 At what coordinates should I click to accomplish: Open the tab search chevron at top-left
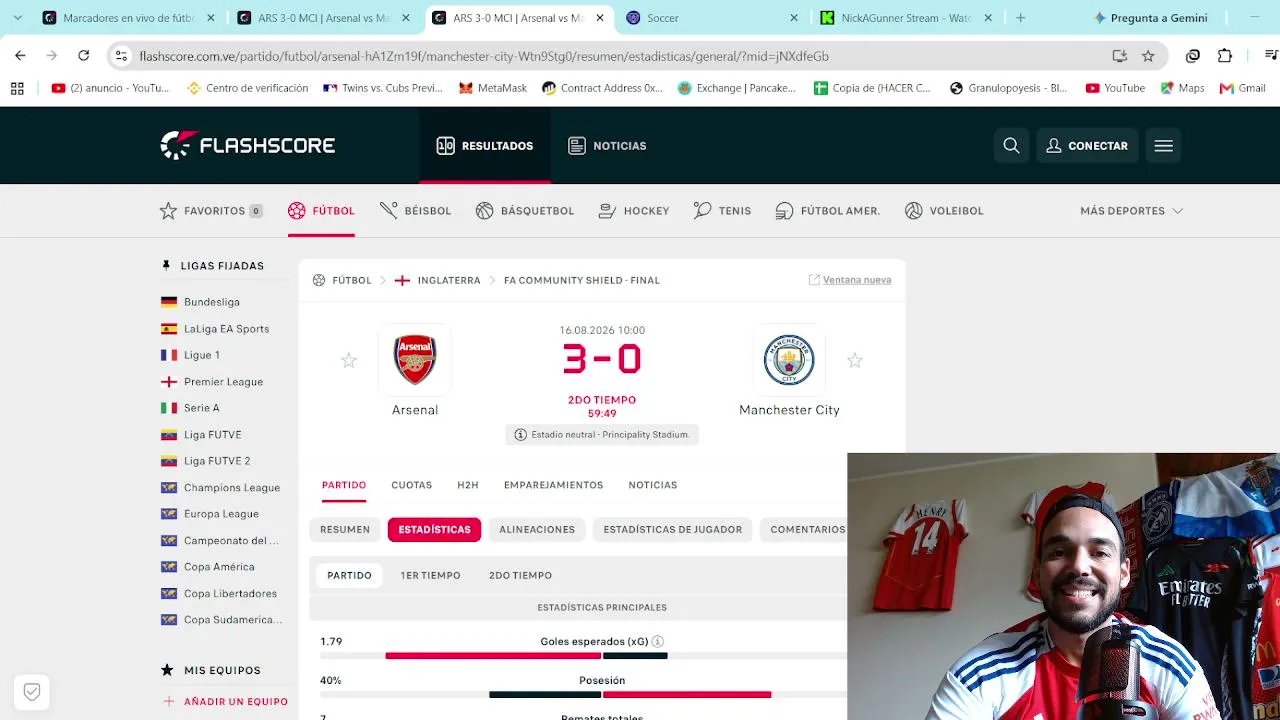[17, 18]
